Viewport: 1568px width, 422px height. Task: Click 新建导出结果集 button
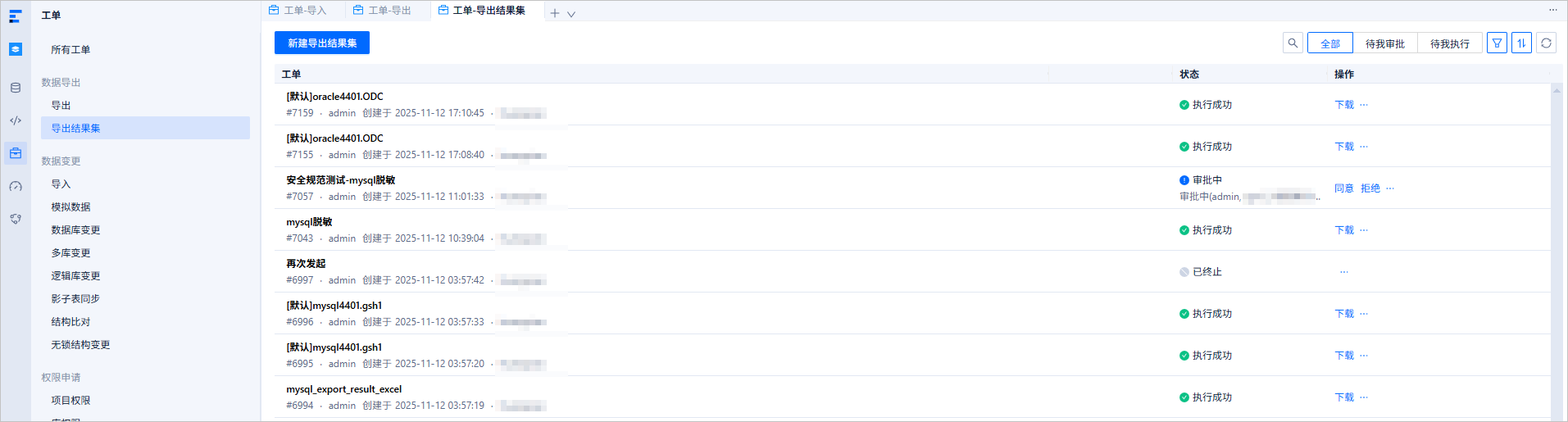(322, 43)
